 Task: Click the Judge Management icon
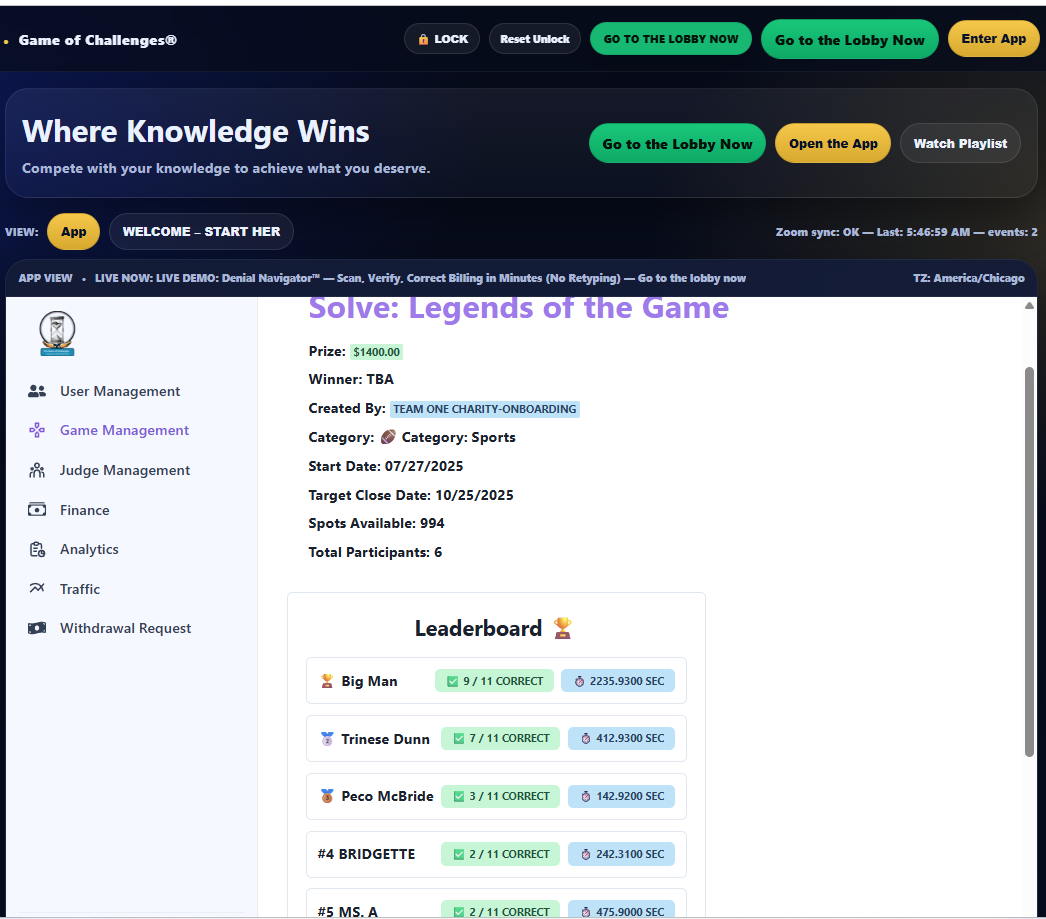point(37,470)
